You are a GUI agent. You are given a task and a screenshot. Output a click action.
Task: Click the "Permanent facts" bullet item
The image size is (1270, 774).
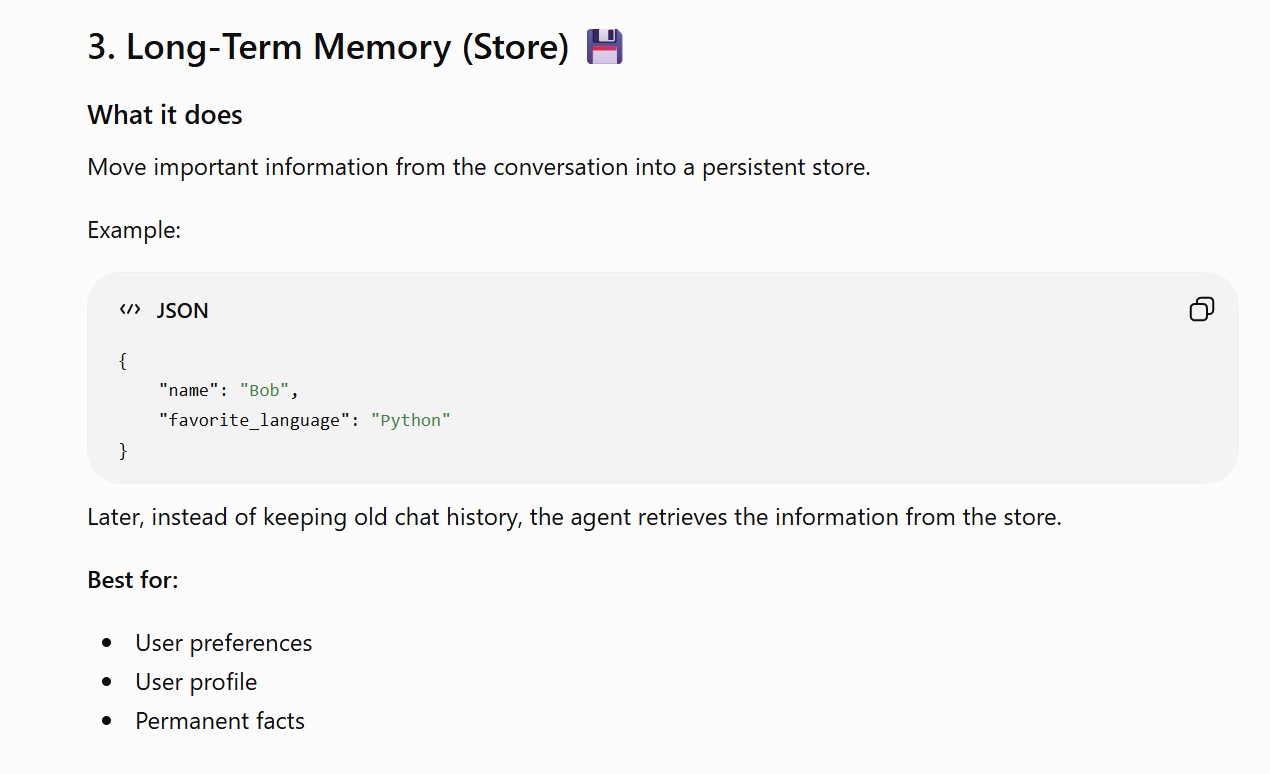coord(220,721)
